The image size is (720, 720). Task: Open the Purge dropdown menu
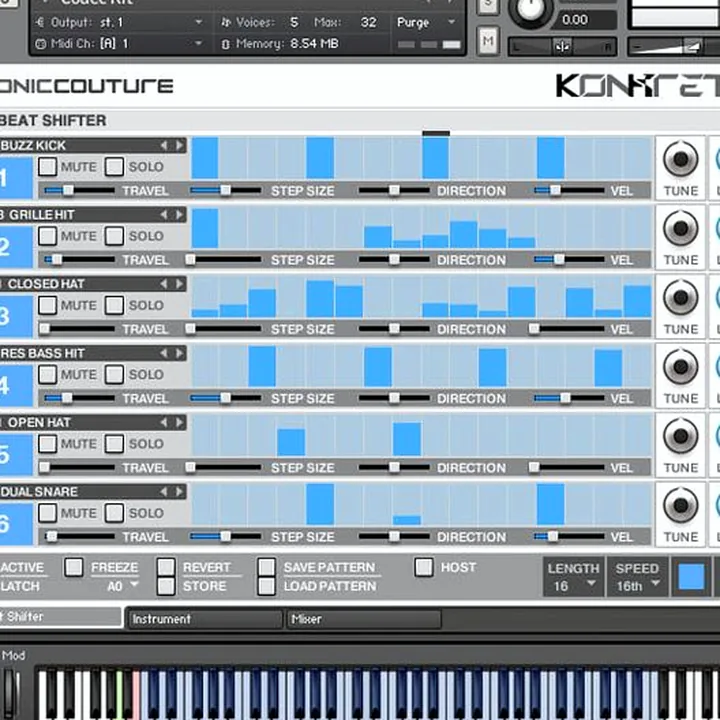pos(426,22)
